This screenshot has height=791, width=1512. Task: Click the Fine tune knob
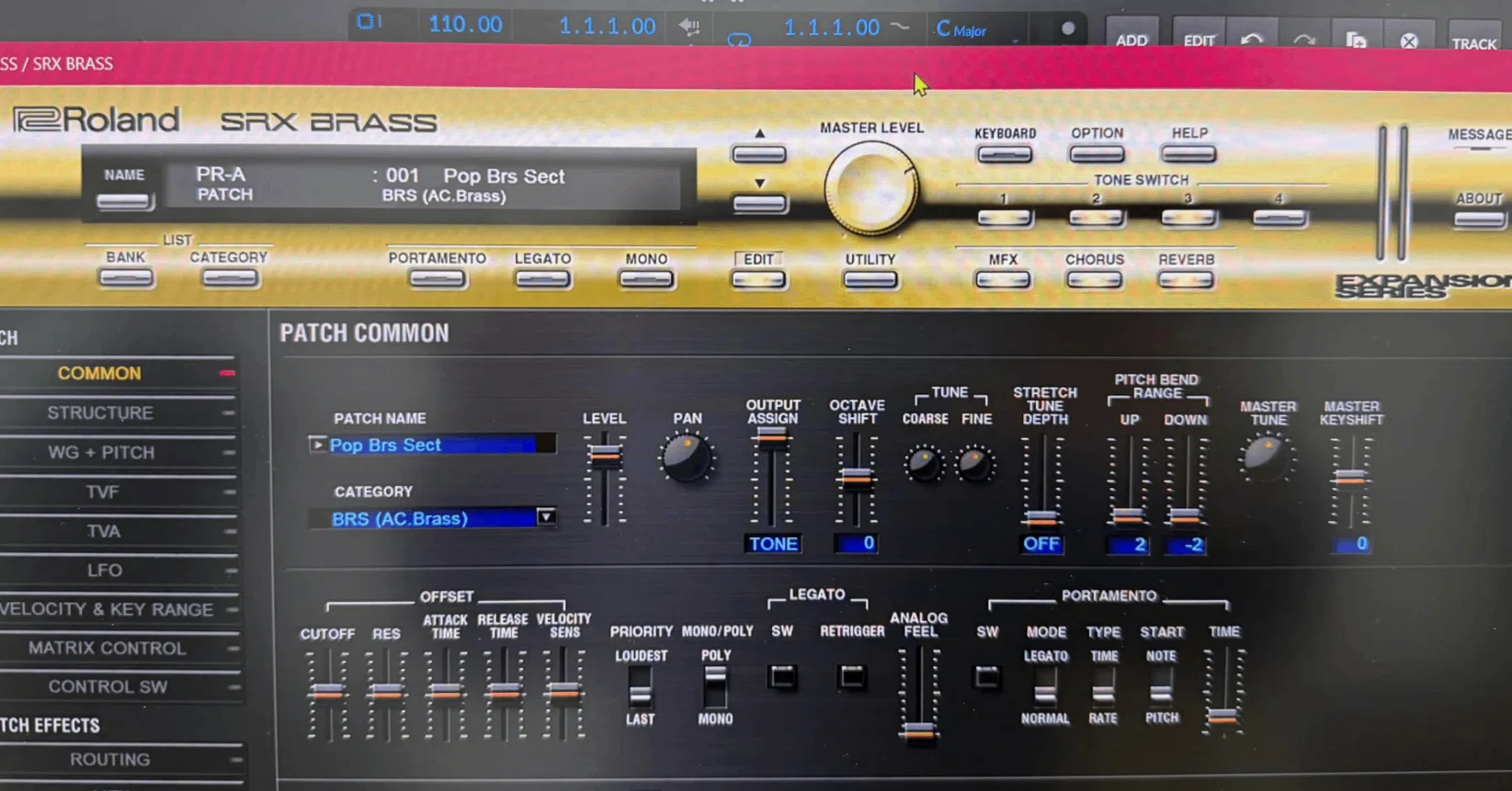975,464
